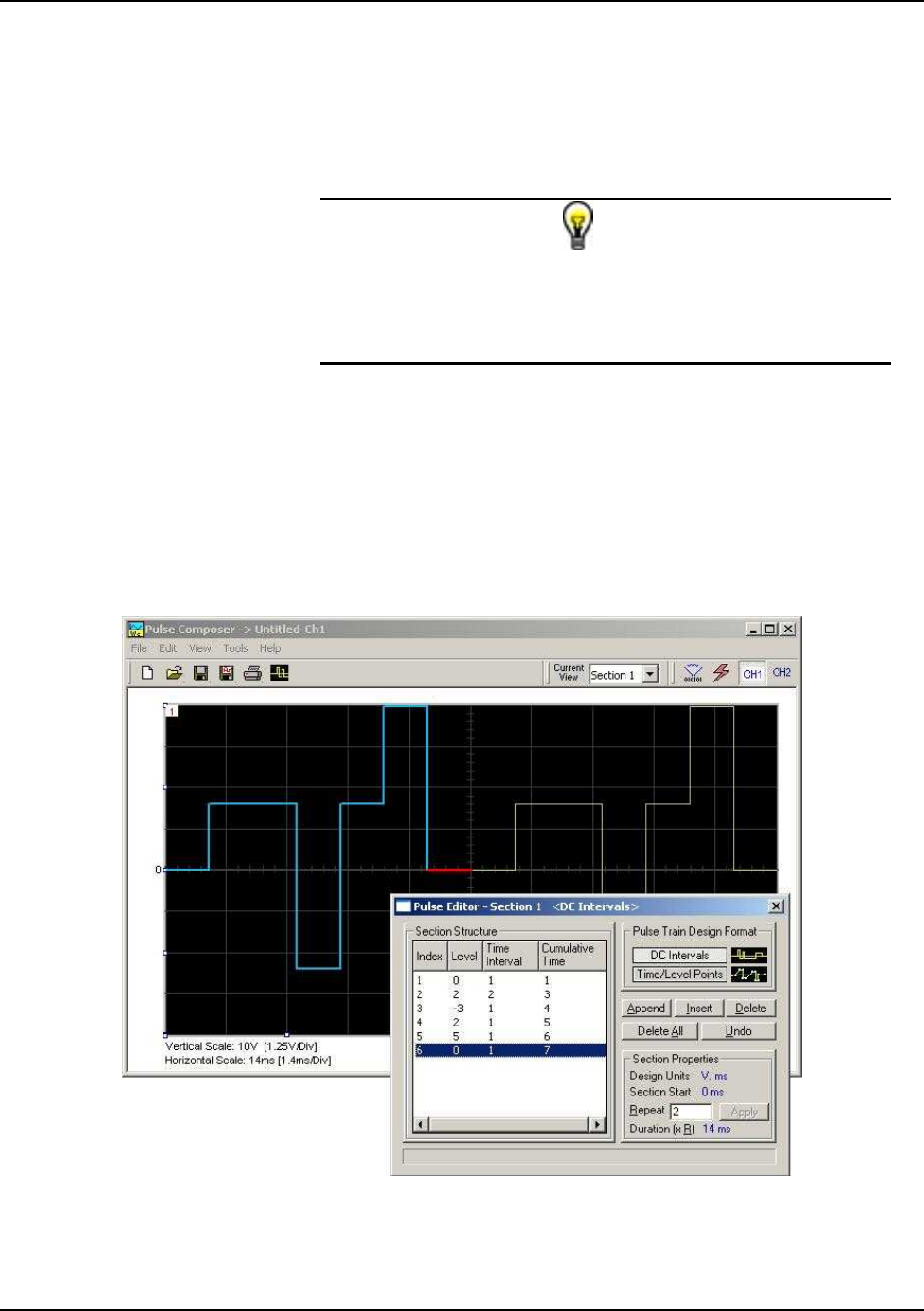Click the Time Interval column header
The height and width of the screenshot is (1311, 924).
click(x=510, y=957)
